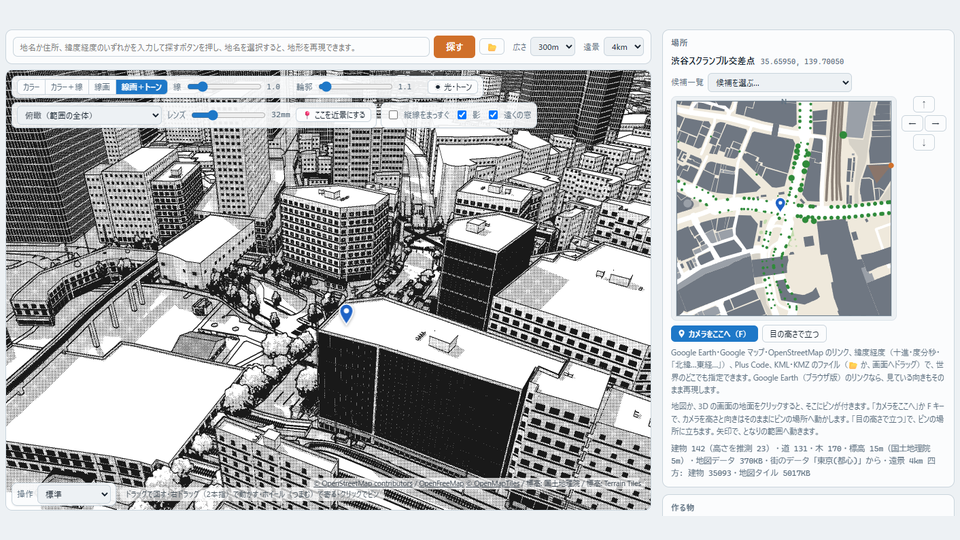Select the カラー＋線 render mode tab

tap(66, 87)
